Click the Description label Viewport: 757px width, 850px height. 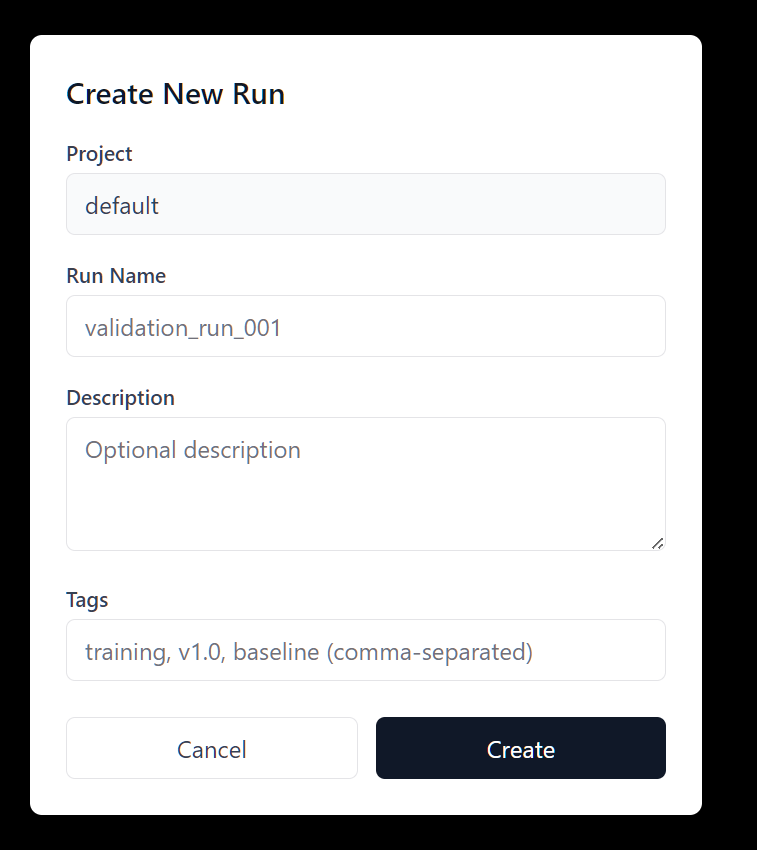[x=120, y=398]
